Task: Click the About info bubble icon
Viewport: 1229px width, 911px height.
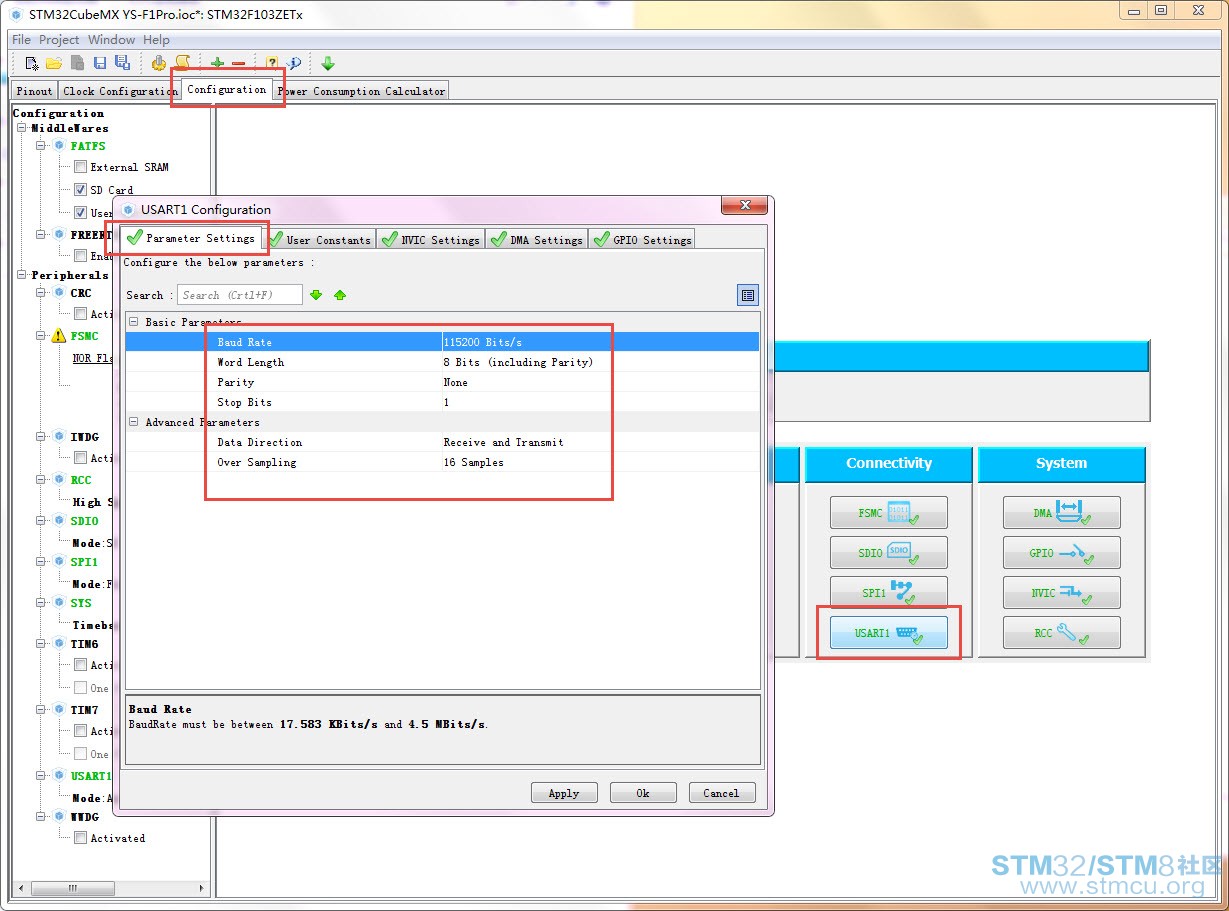Action: pyautogui.click(x=294, y=63)
